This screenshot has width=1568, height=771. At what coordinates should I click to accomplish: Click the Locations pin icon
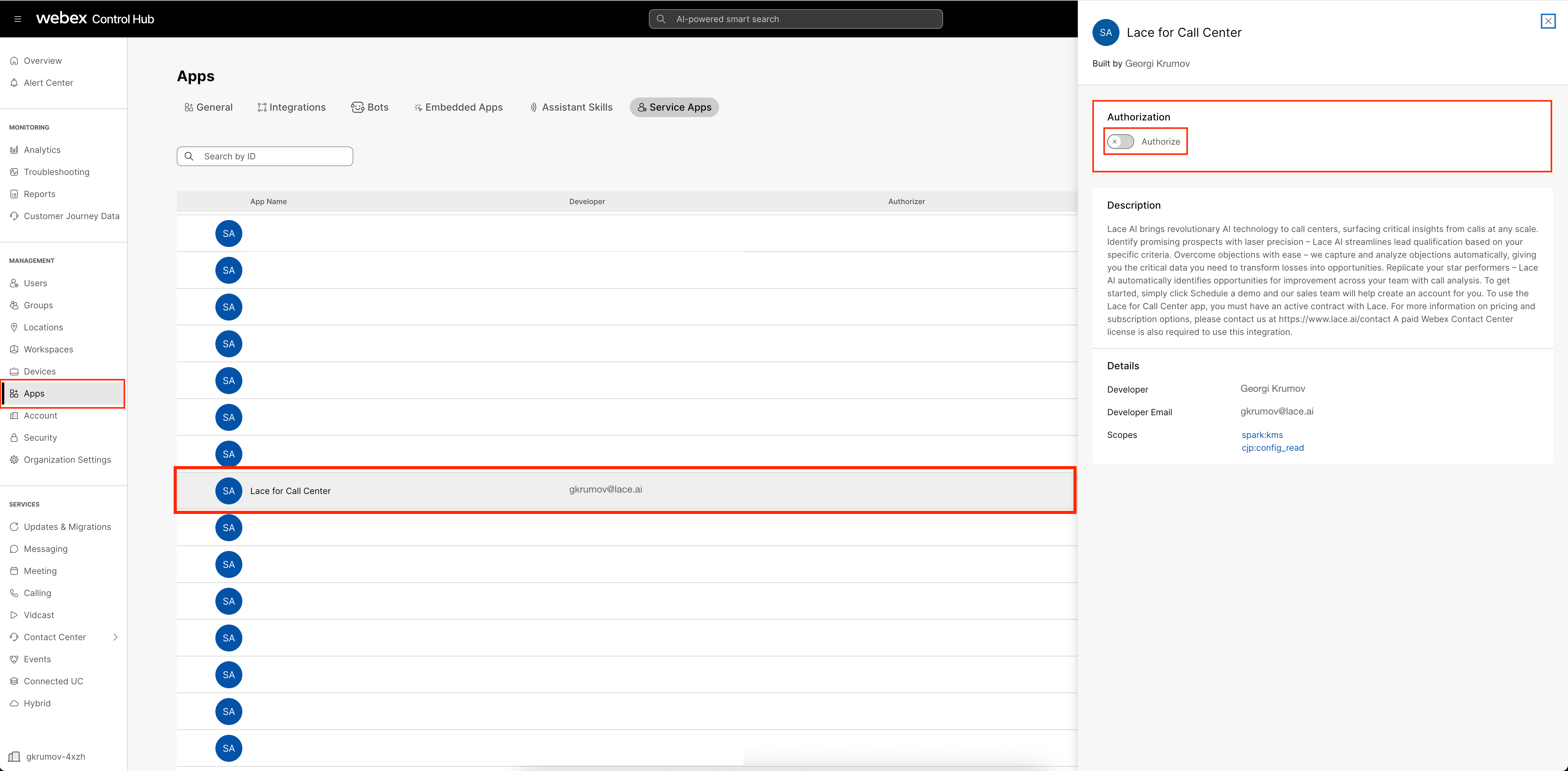[x=14, y=327]
